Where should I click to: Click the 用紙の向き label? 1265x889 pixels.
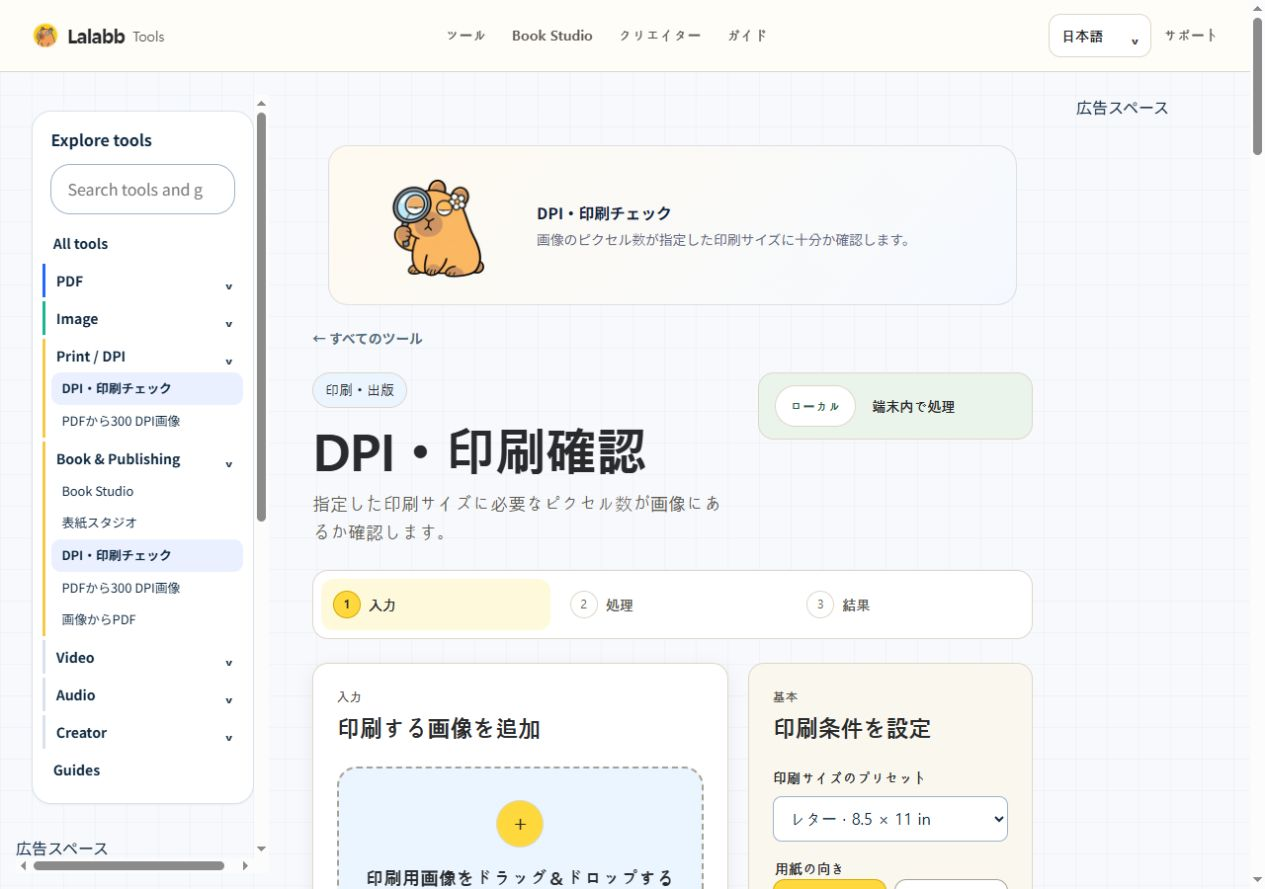click(x=810, y=869)
